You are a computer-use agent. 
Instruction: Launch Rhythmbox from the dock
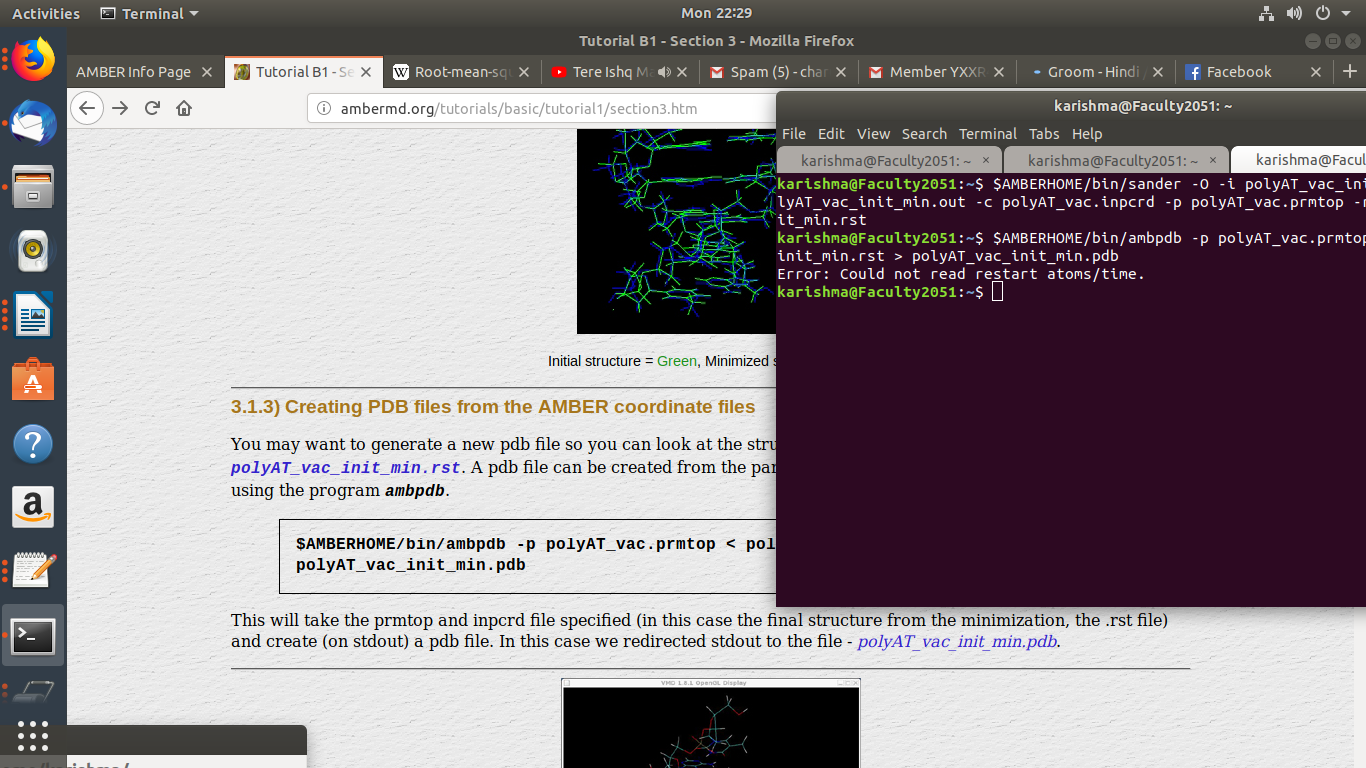[33, 250]
